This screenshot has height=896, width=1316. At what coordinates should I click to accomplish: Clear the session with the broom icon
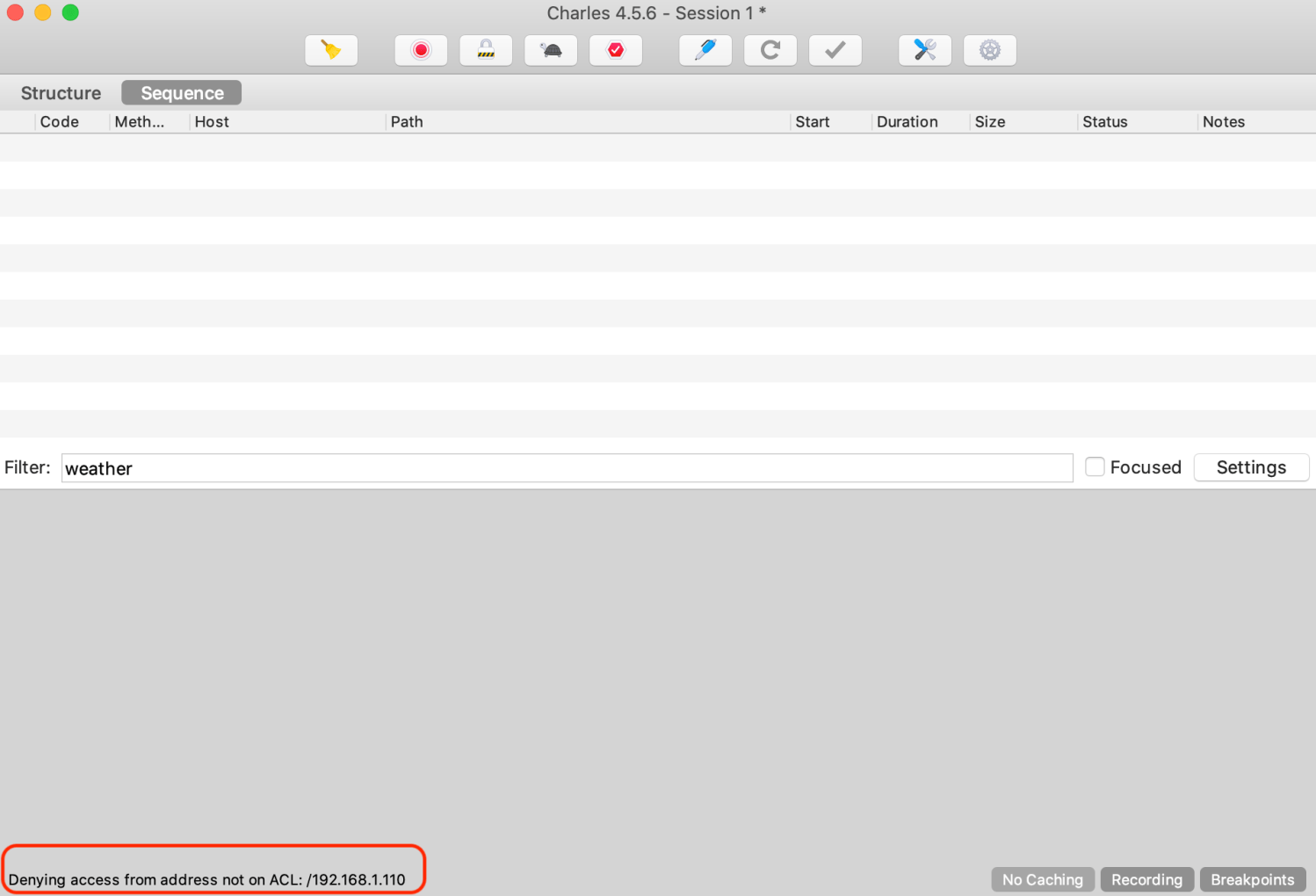(x=331, y=50)
